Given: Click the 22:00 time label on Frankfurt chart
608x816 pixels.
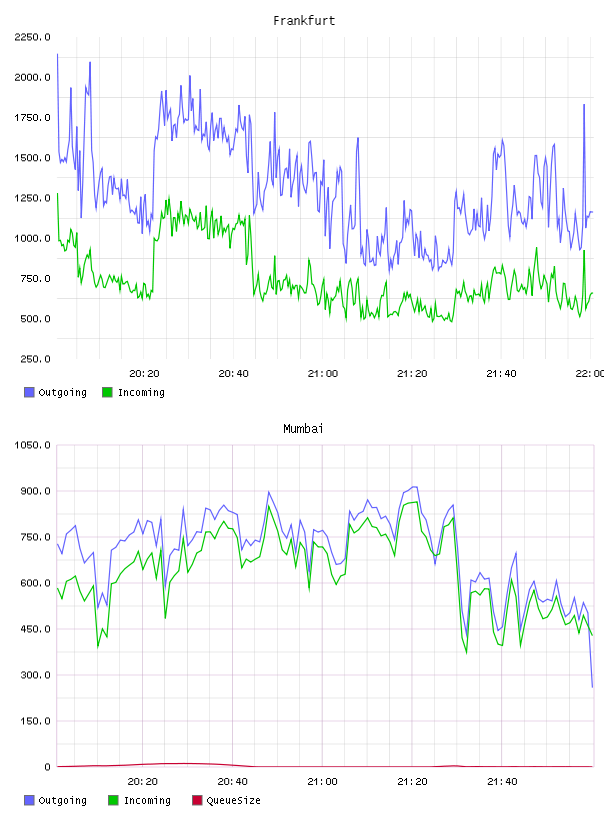Looking at the screenshot, I should pyautogui.click(x=590, y=374).
